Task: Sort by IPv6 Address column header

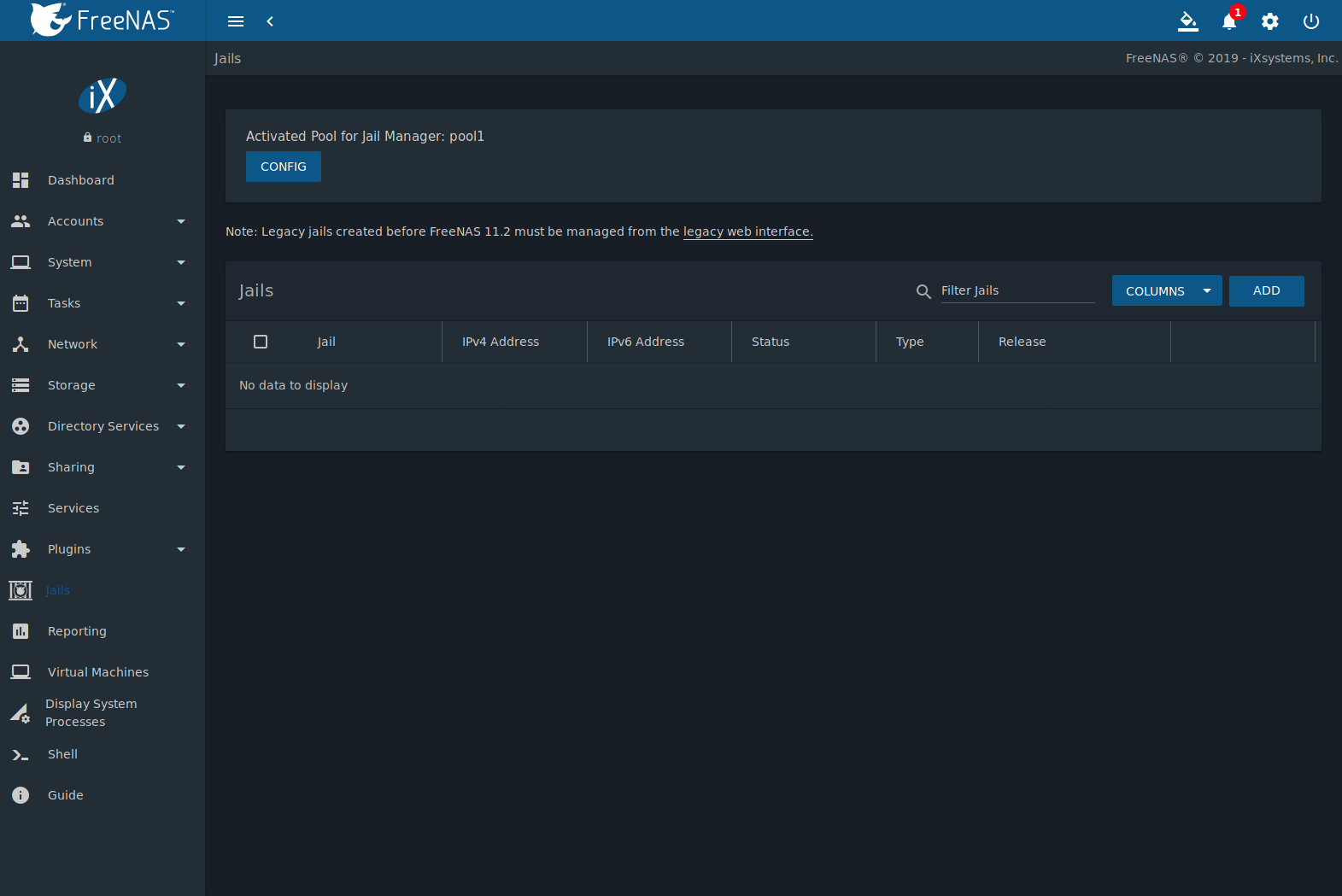Action: [646, 342]
